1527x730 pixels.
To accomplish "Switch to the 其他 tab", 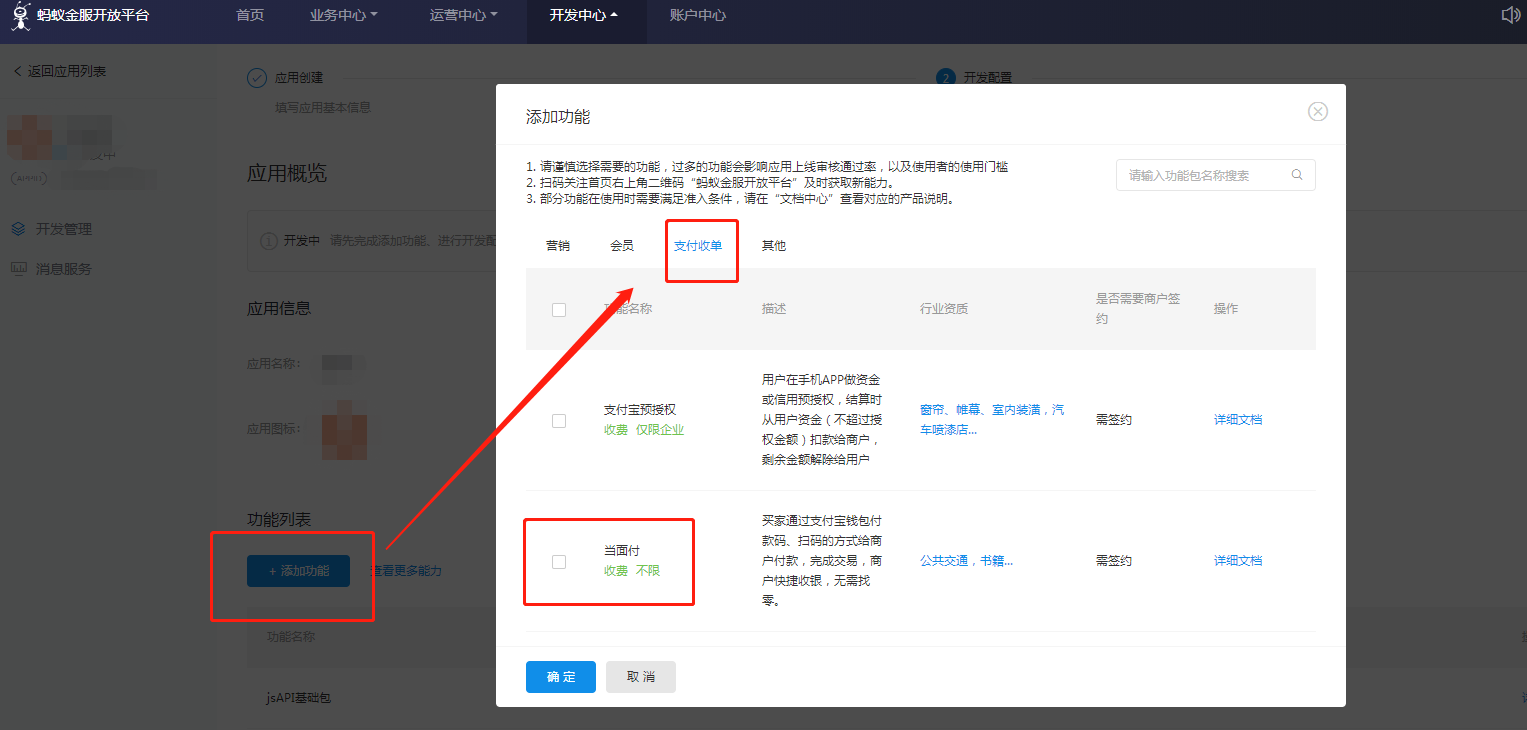I will click(774, 246).
